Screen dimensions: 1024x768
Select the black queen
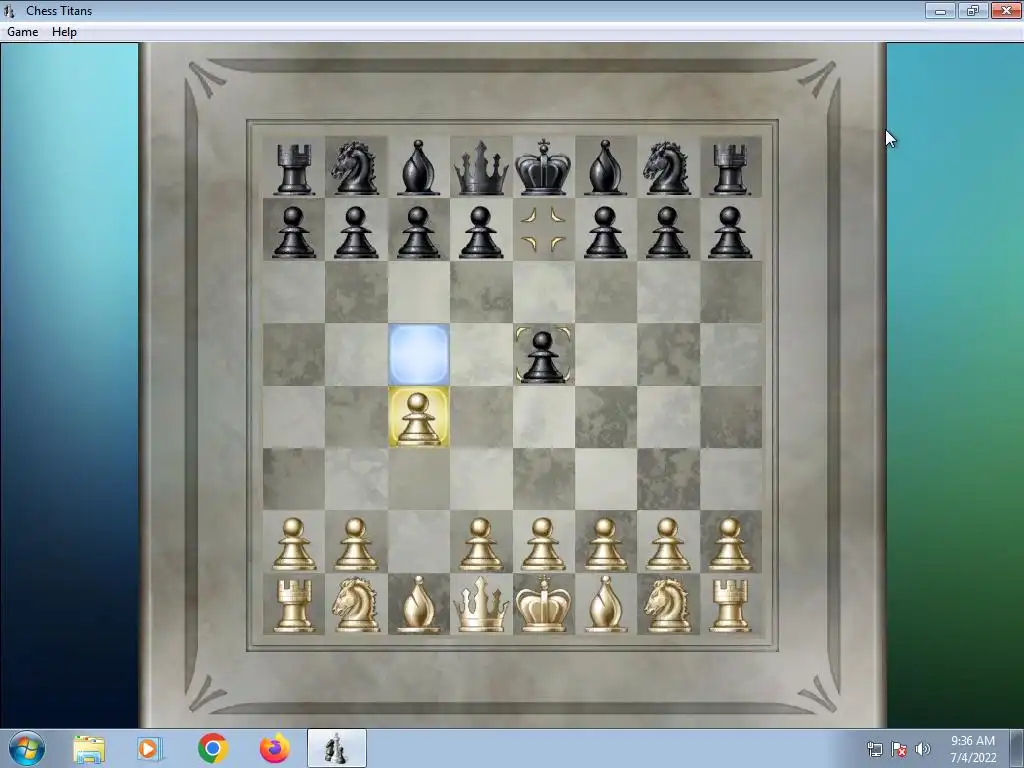(481, 168)
